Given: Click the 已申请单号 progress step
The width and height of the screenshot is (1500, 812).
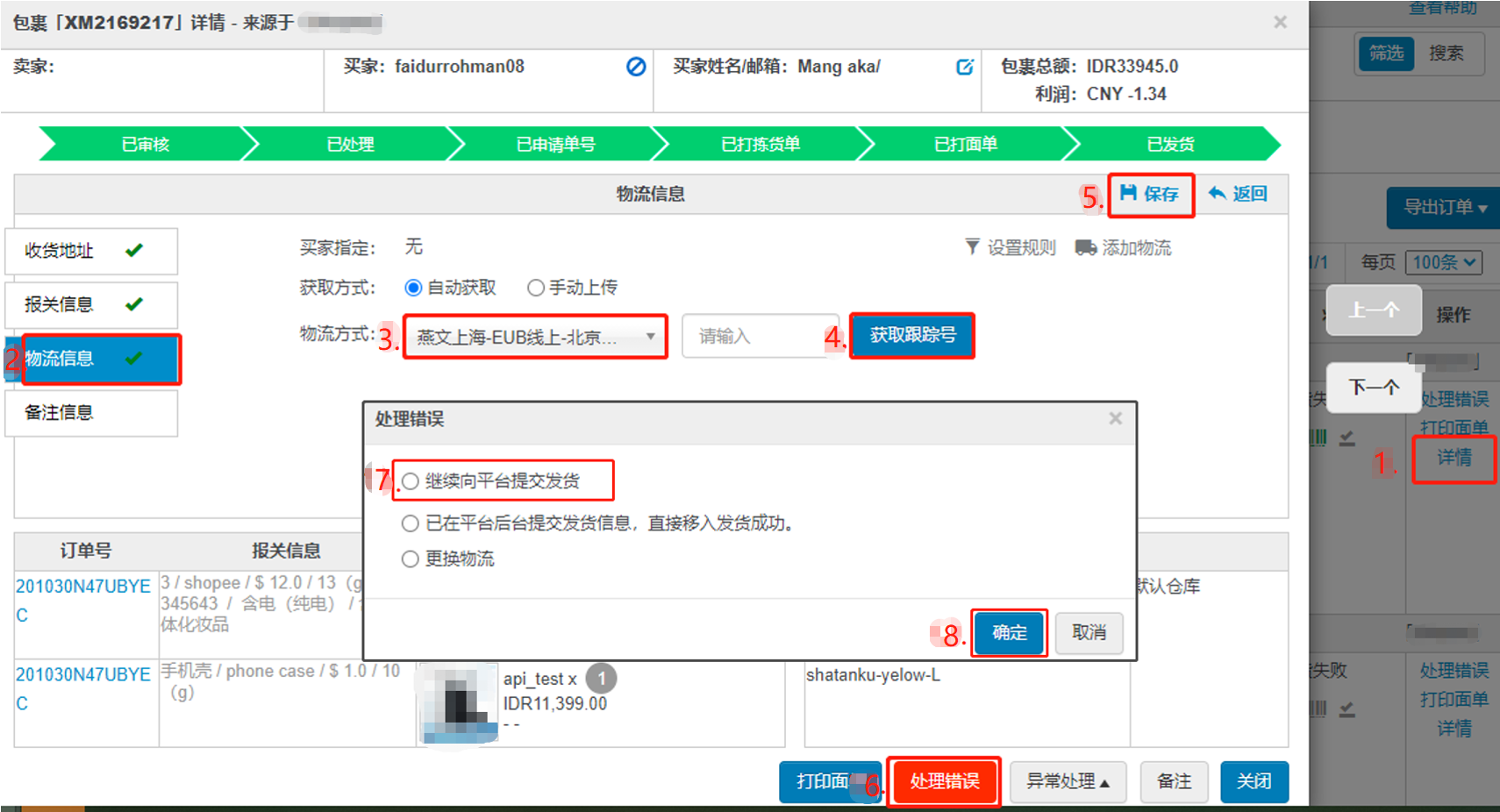Looking at the screenshot, I should point(555,144).
